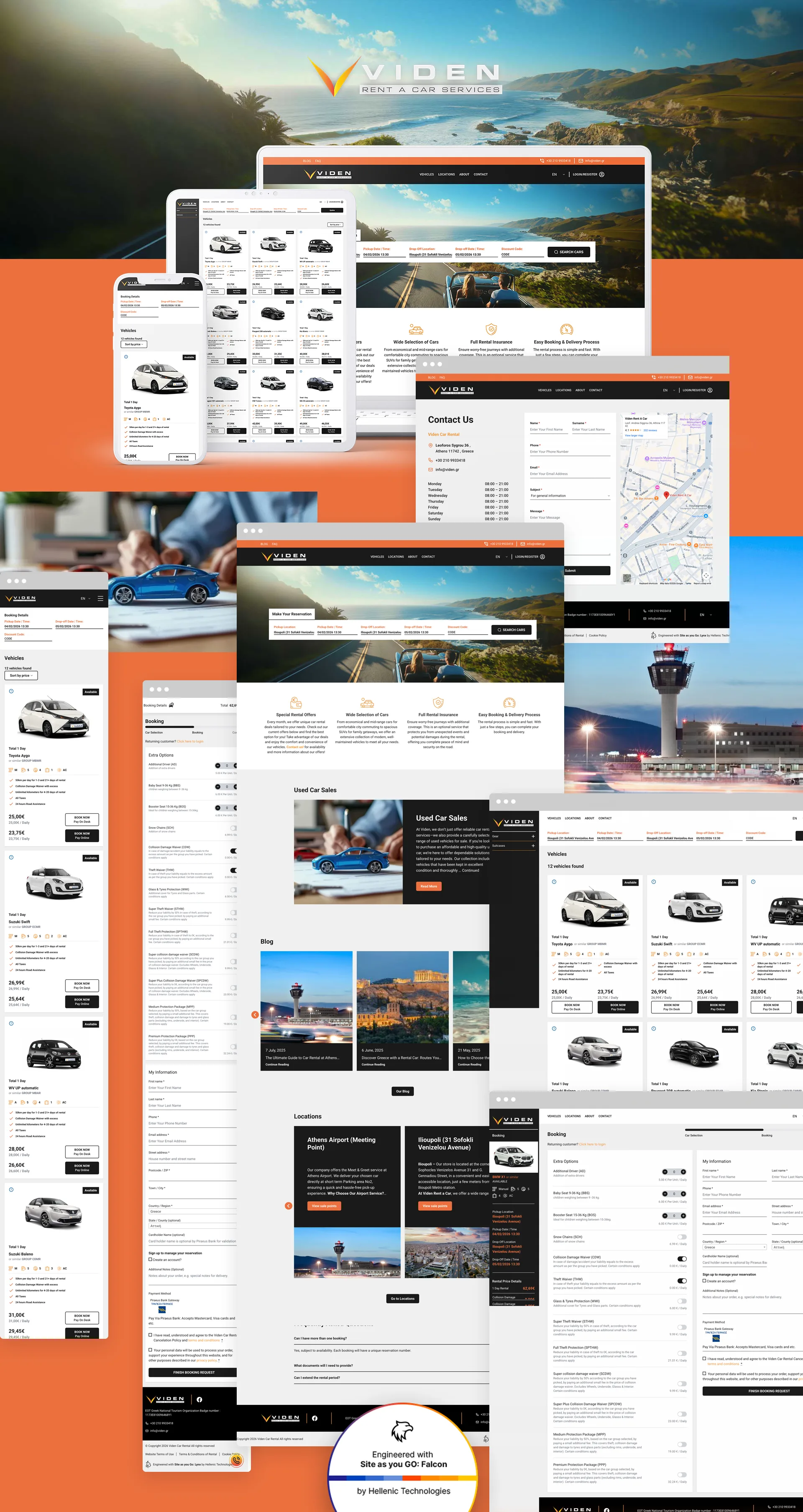Image resolution: width=803 pixels, height=1512 pixels.
Task: Click Viden logo in desktop vehicles window sidebar
Action: click(x=513, y=823)
